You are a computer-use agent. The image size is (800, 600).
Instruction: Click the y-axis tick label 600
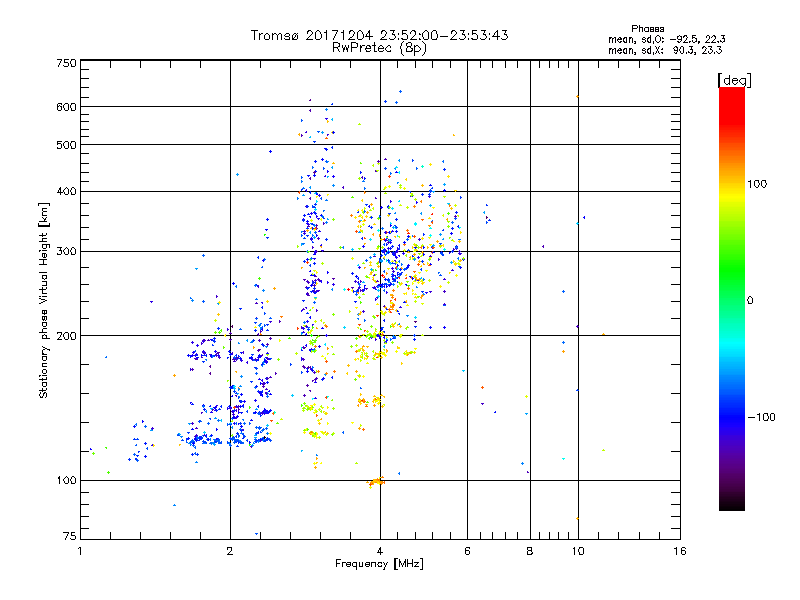click(x=66, y=107)
